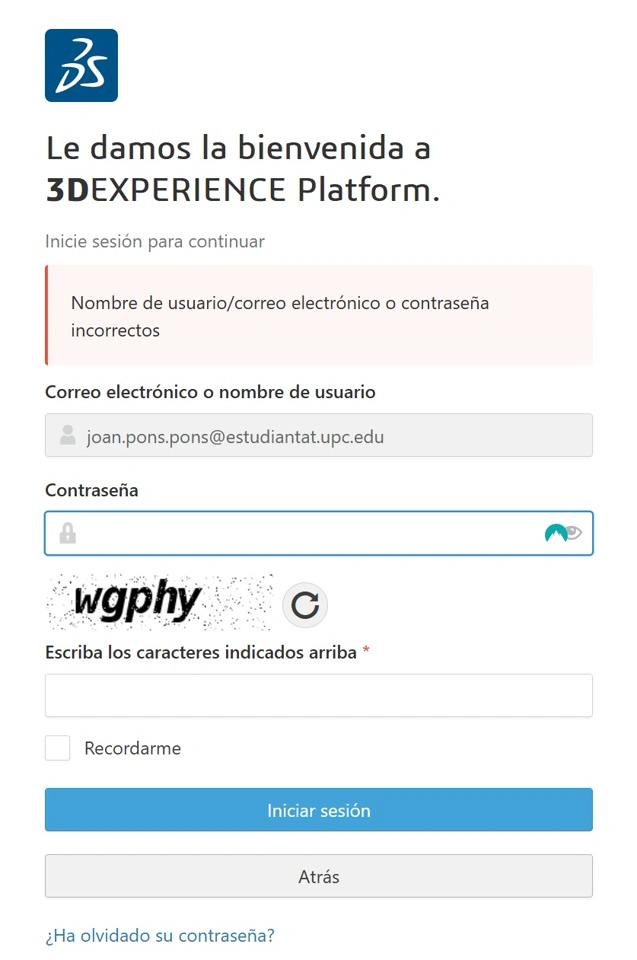Click the 3DEXPERIENCE Platform welcome heading
Image resolution: width=637 pixels, height=960 pixels.
[x=243, y=168]
